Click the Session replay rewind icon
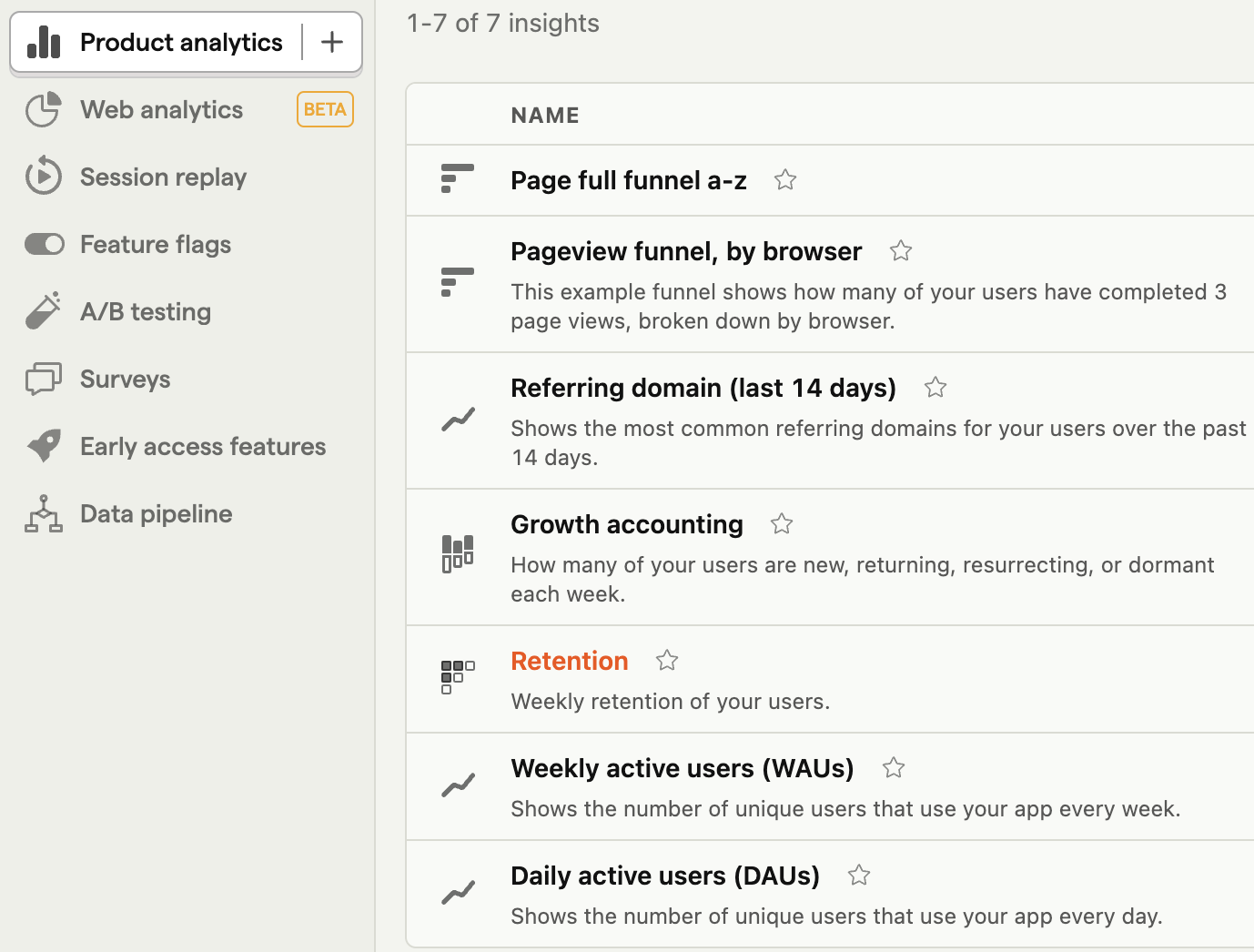The height and width of the screenshot is (952, 1254). point(44,177)
